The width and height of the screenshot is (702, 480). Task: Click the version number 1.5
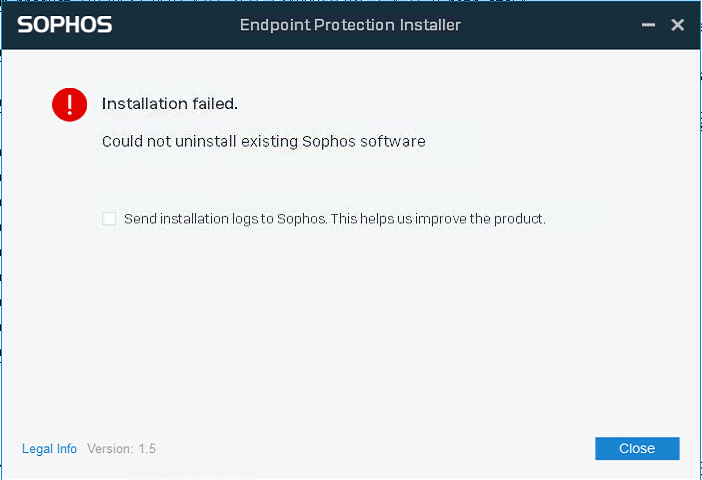tap(147, 449)
